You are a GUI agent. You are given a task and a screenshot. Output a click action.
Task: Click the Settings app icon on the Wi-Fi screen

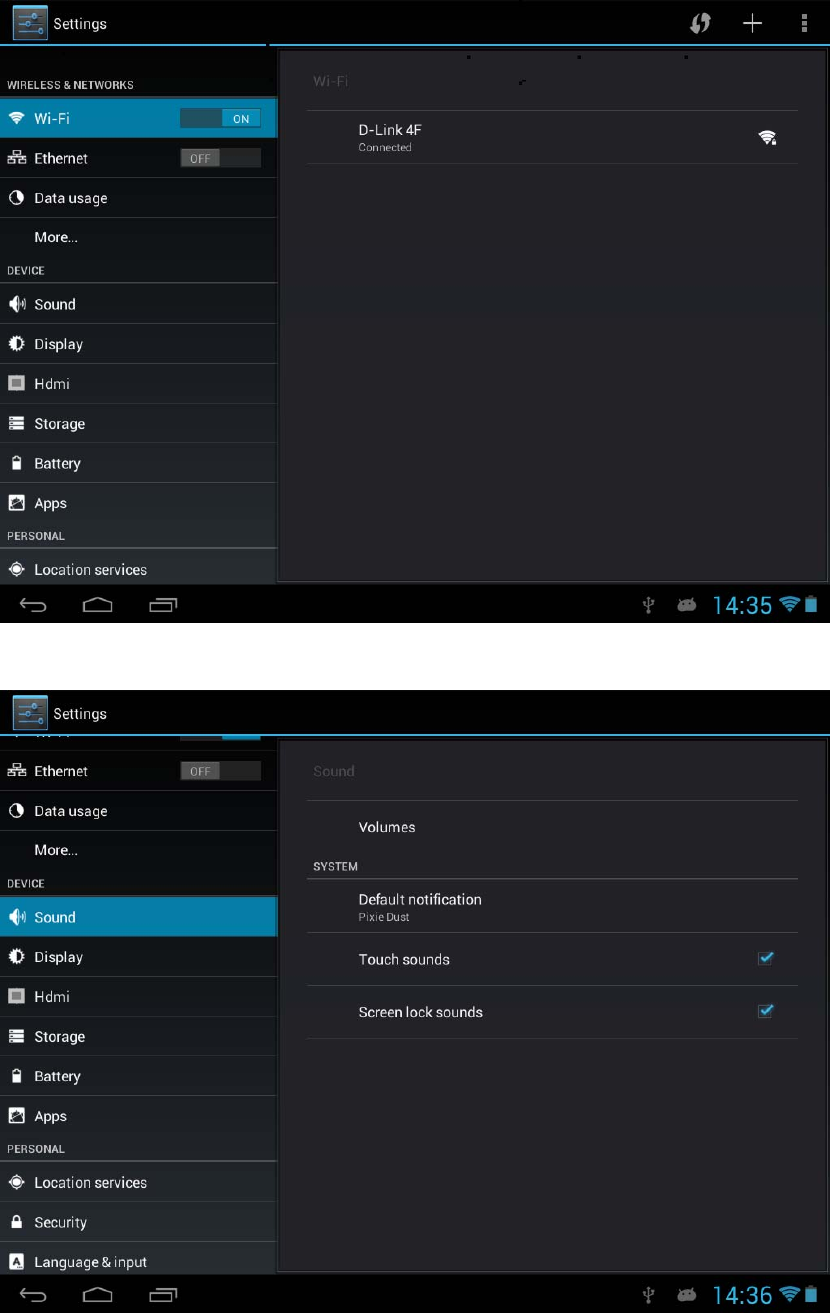pos(30,23)
